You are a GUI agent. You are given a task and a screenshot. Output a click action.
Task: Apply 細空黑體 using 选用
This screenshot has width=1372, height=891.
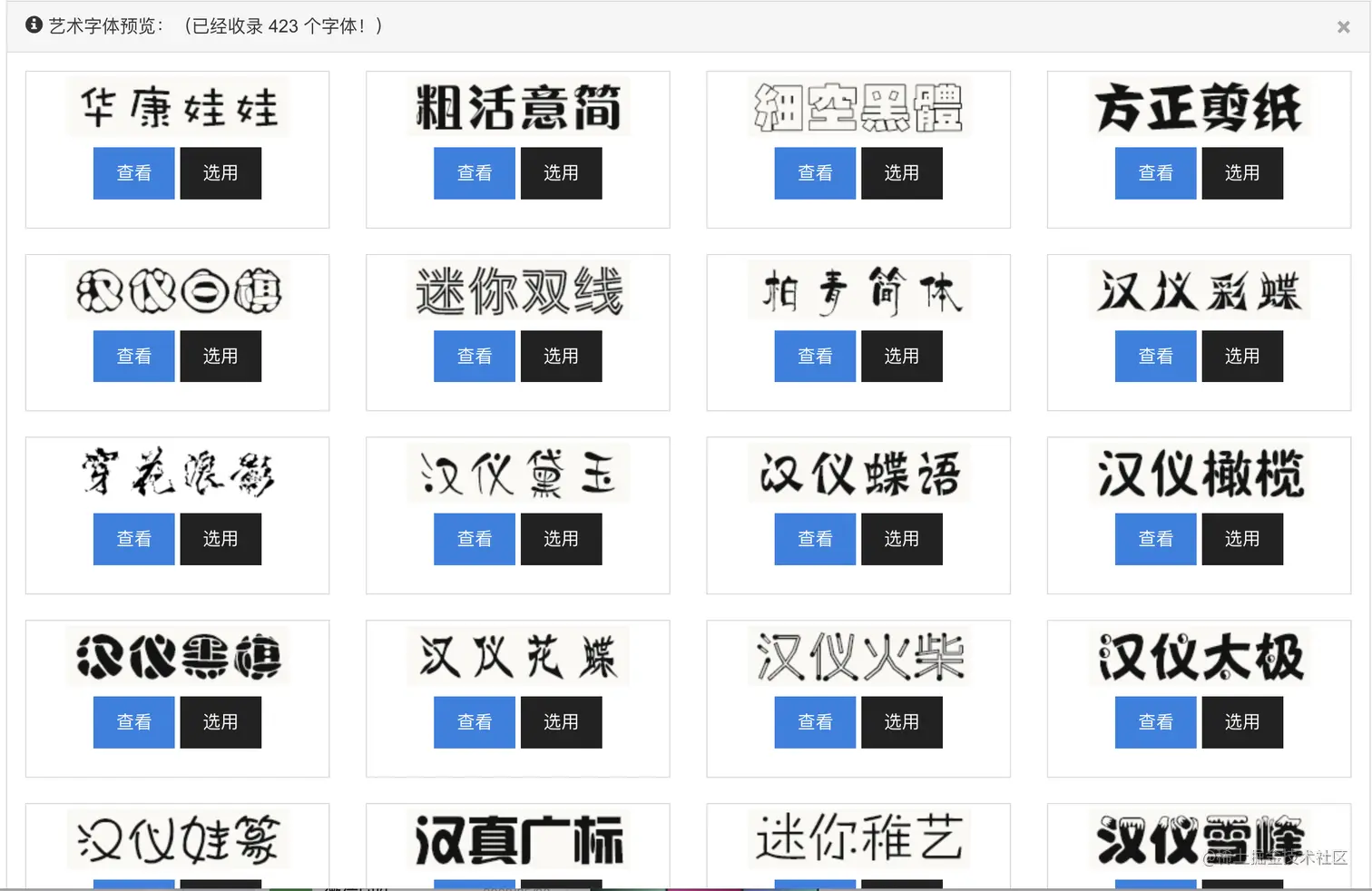(902, 172)
